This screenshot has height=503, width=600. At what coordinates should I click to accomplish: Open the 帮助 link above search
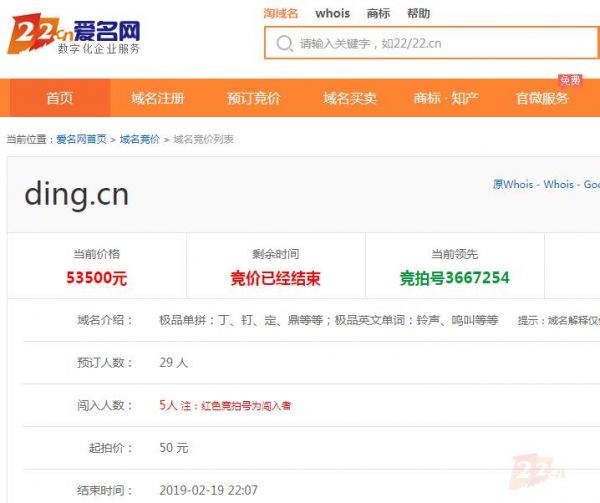pyautogui.click(x=418, y=14)
